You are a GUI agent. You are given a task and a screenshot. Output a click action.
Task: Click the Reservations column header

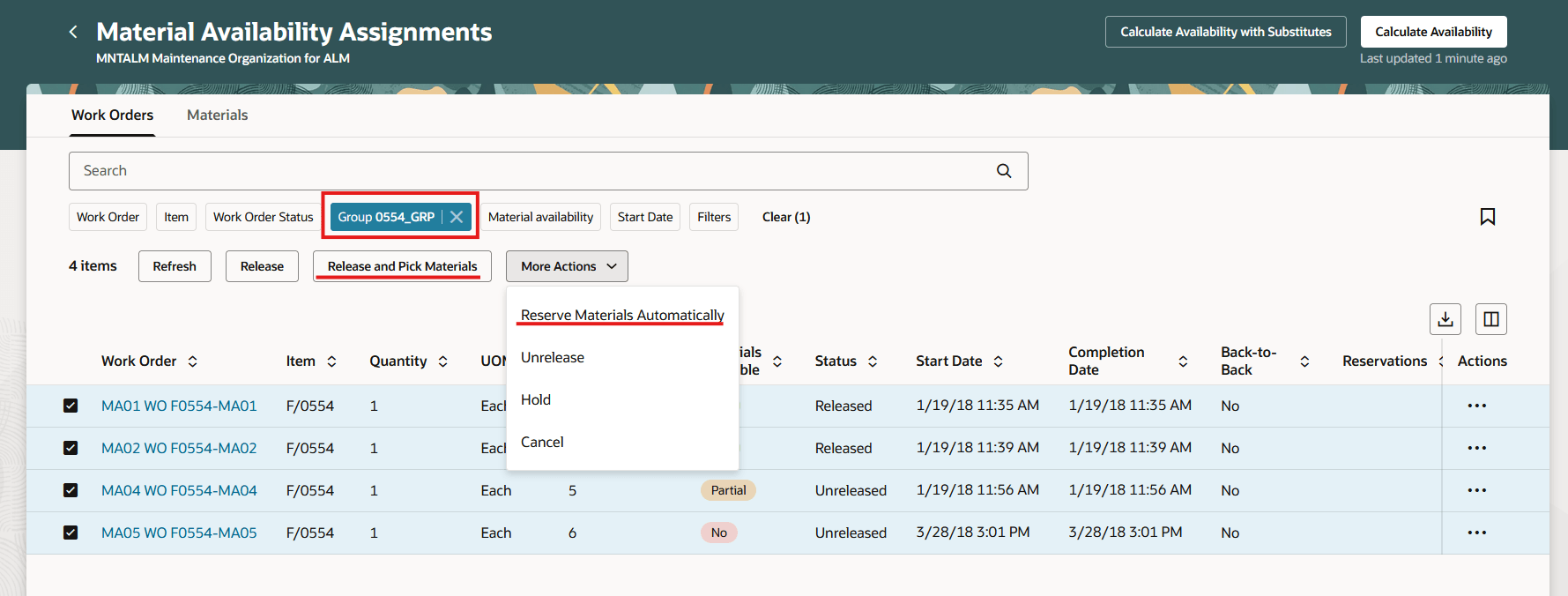tap(1385, 361)
